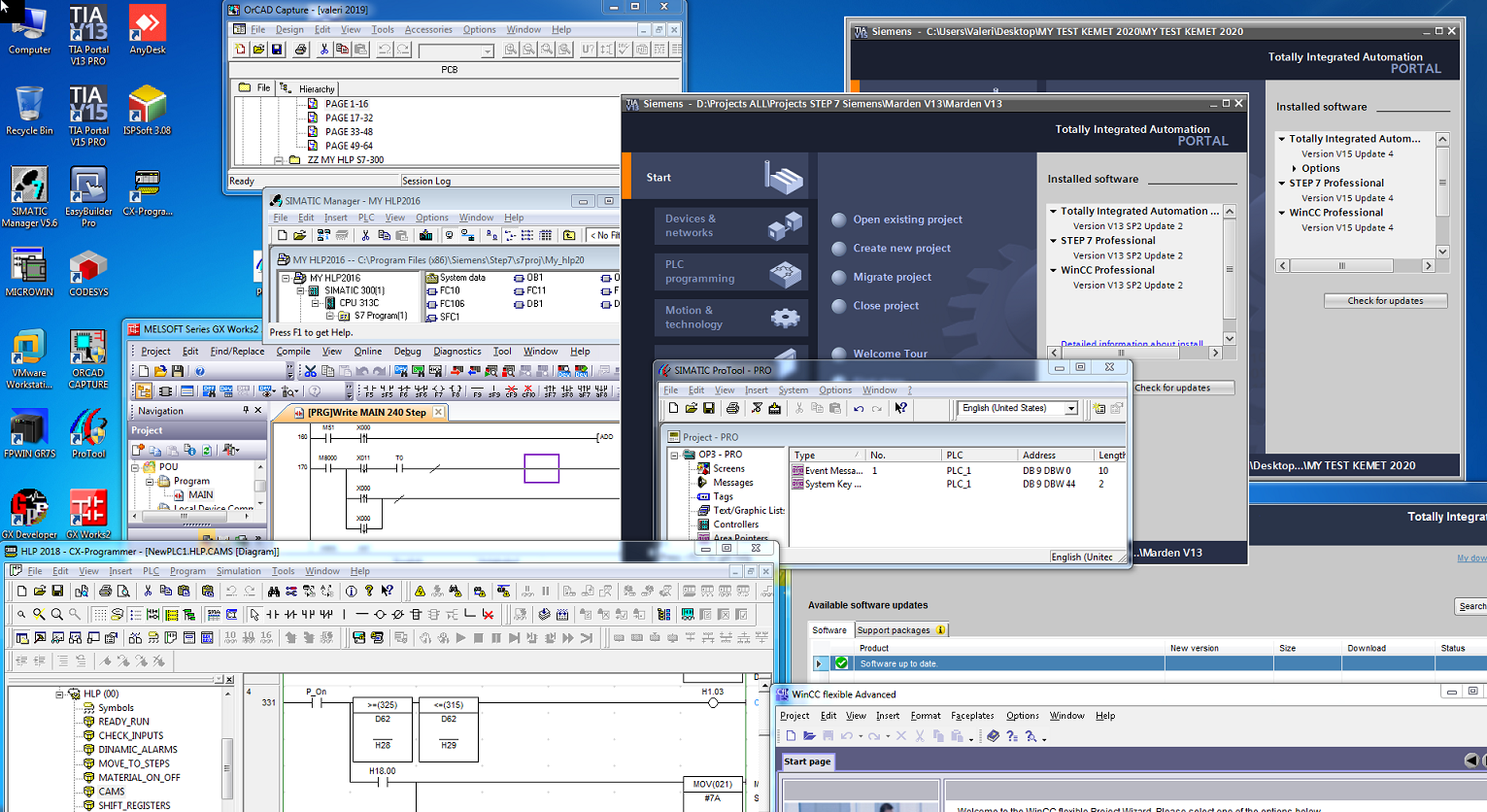Viewport: 1487px width, 812px height.
Task: Open the CODESYS desktop shortcut
Action: [x=88, y=273]
